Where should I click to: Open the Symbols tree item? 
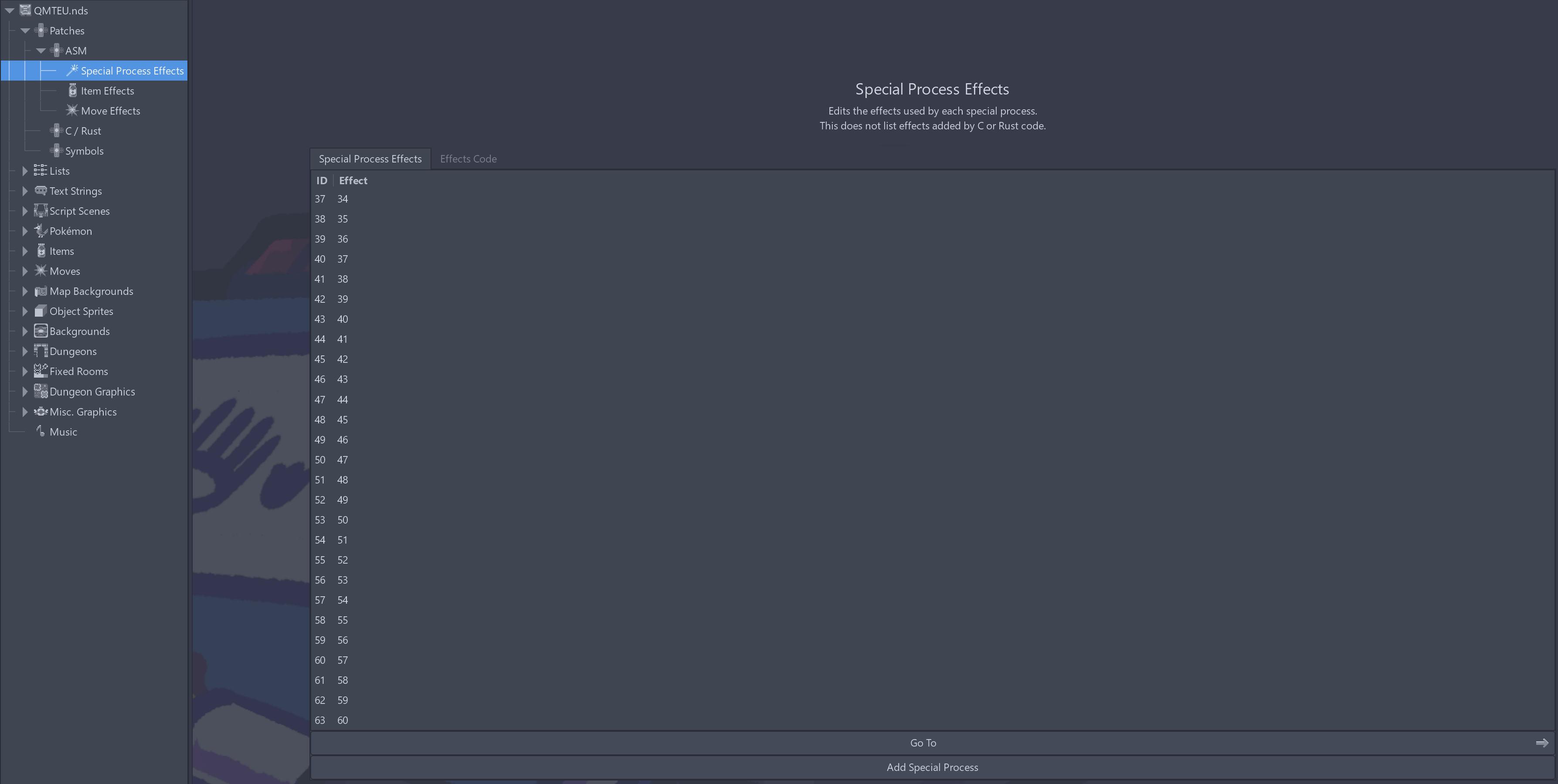coord(84,151)
